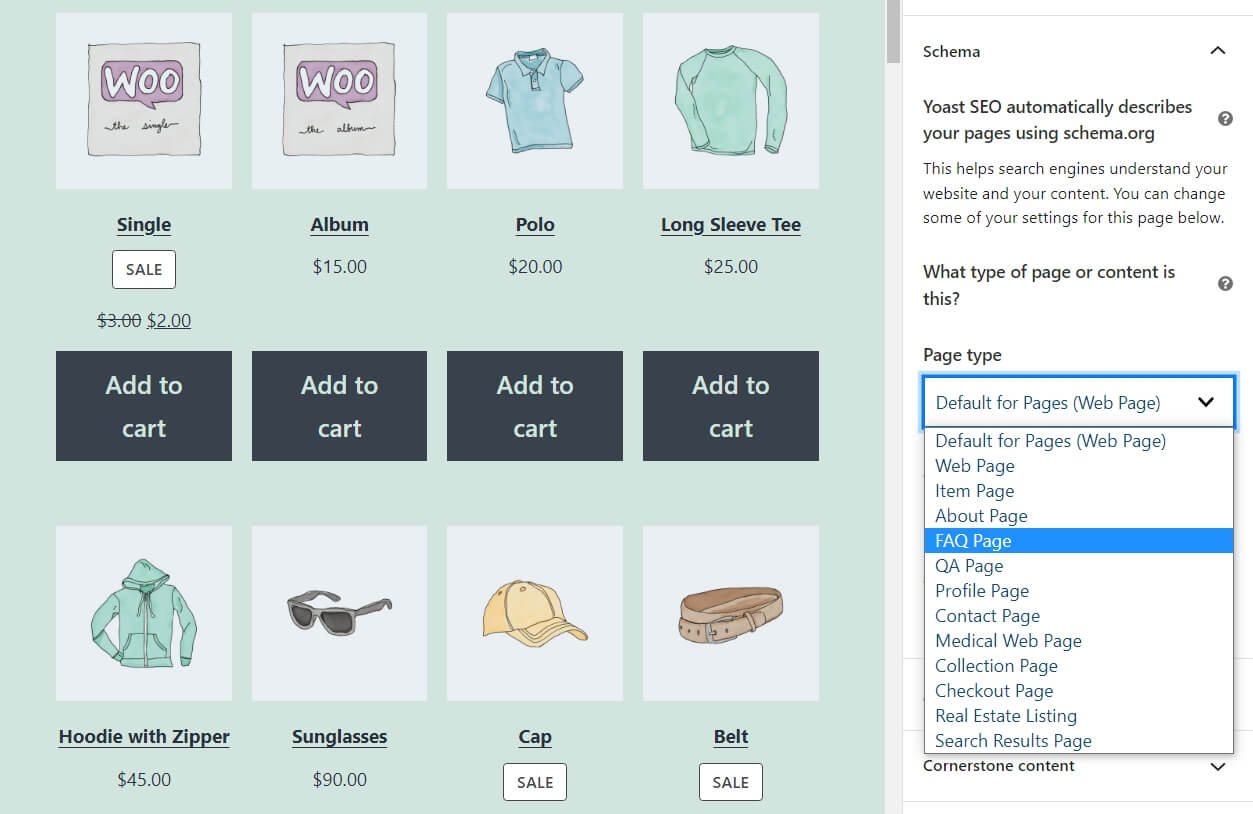Collapse the Schema section chevron
1253x814 pixels.
(x=1217, y=51)
